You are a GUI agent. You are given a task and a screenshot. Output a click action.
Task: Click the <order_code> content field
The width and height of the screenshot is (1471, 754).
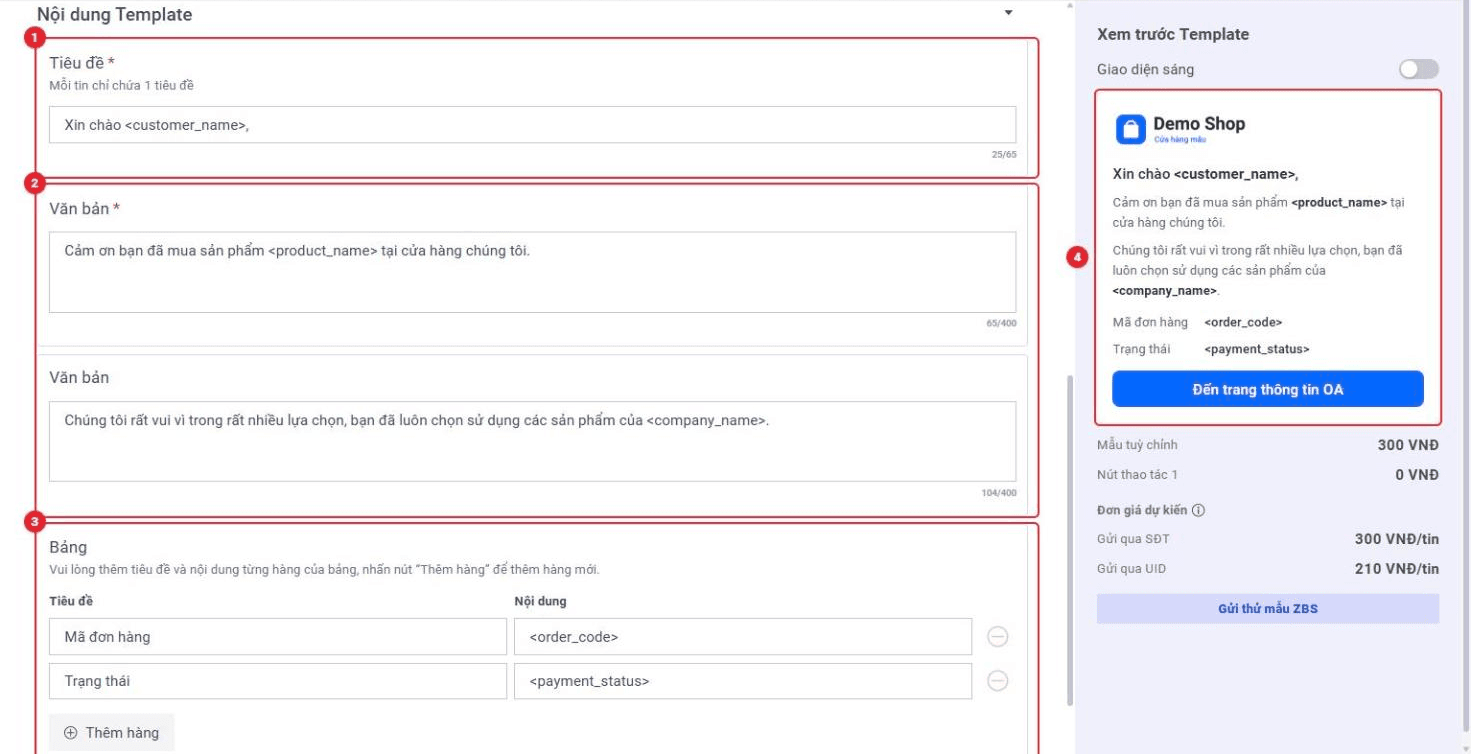click(x=743, y=637)
